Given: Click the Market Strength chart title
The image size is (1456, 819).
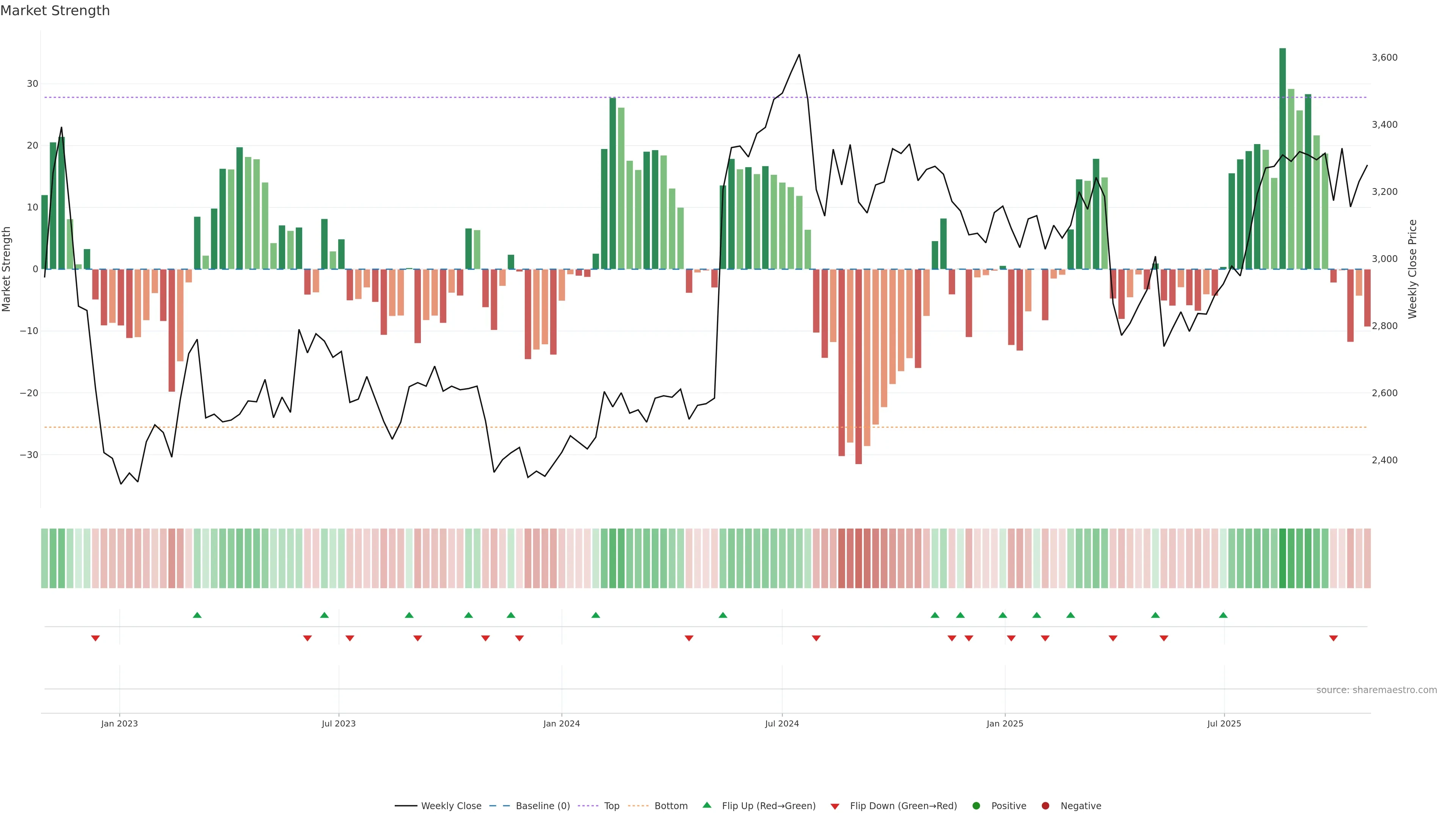Looking at the screenshot, I should (x=55, y=11).
